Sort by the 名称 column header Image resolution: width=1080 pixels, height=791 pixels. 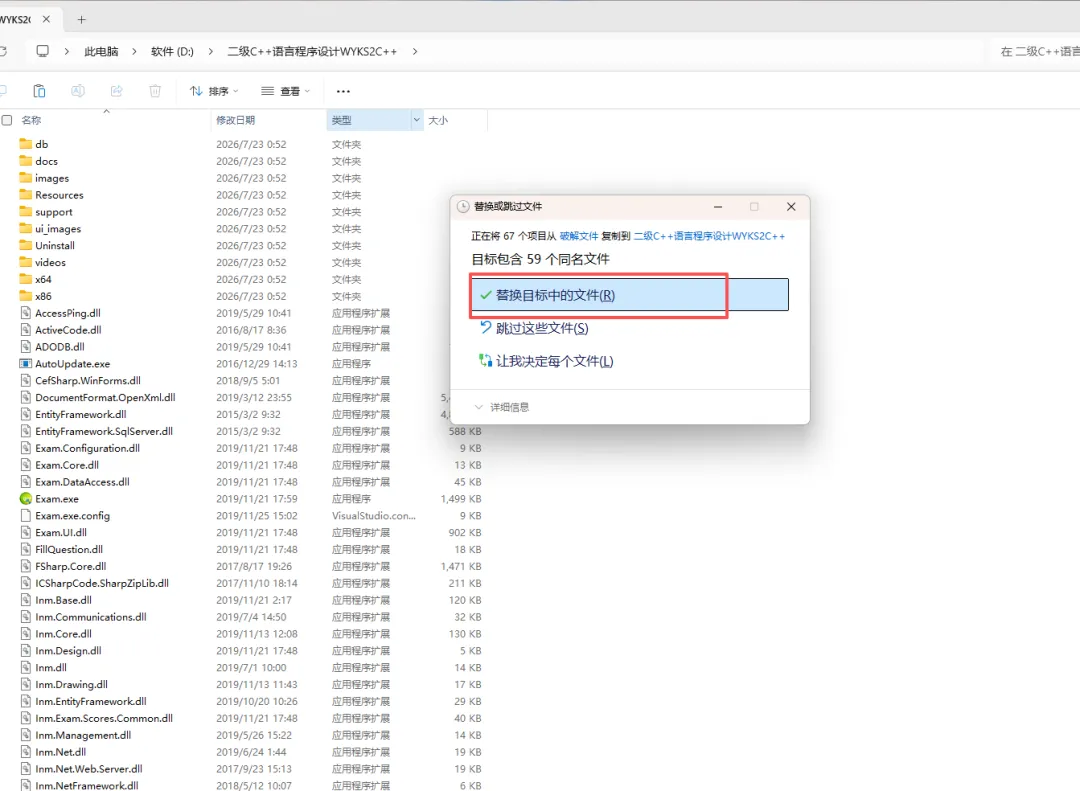(x=31, y=120)
